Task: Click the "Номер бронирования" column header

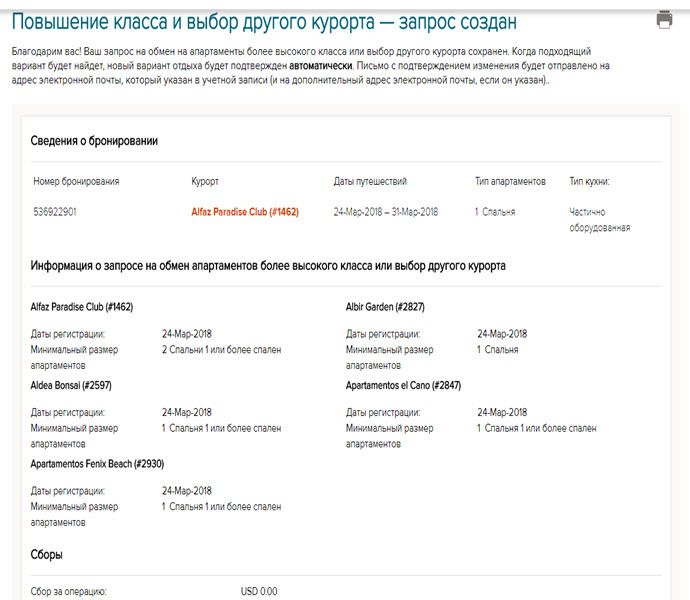Action: click(x=76, y=181)
